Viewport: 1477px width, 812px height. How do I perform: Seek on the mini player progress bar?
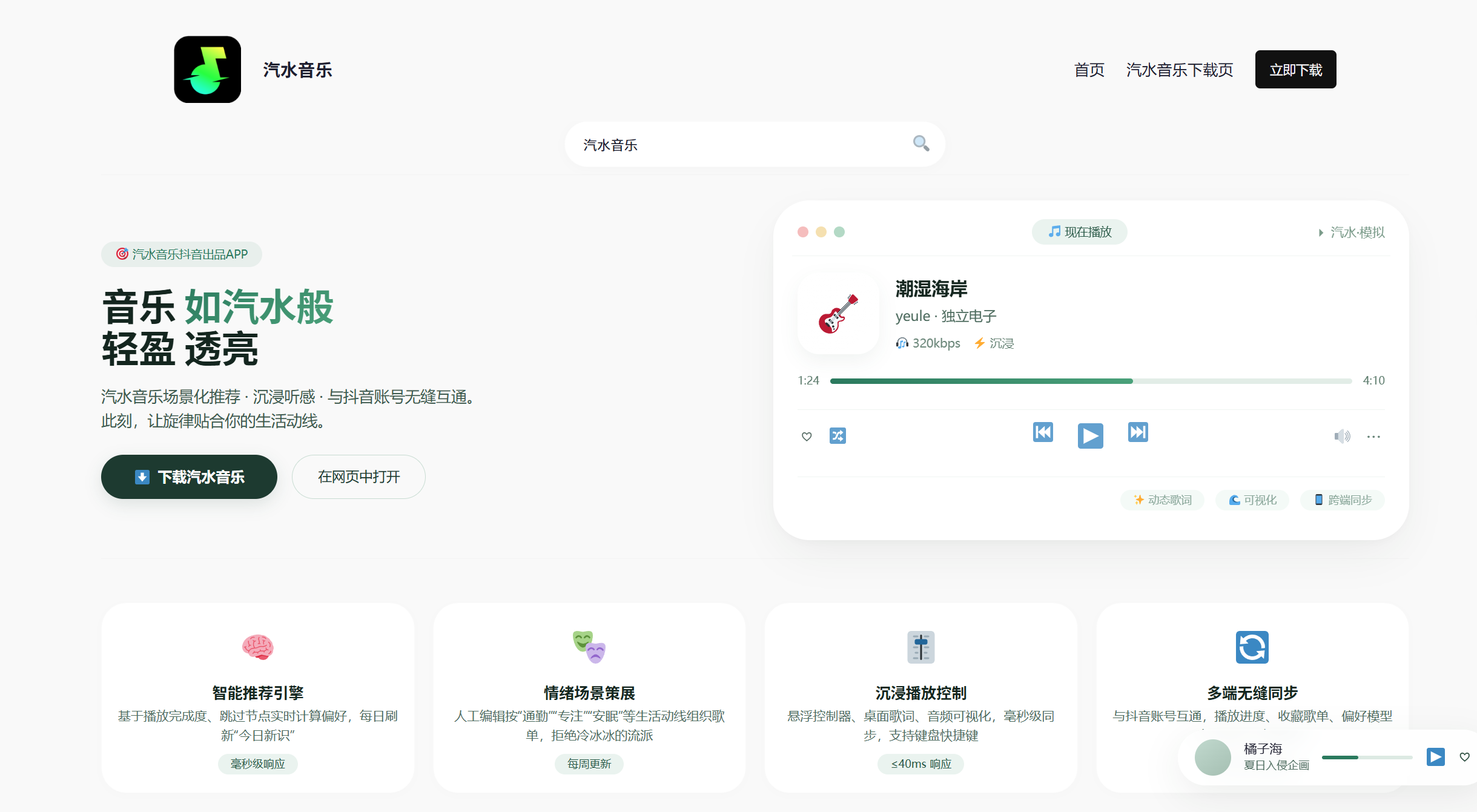coord(1367,758)
